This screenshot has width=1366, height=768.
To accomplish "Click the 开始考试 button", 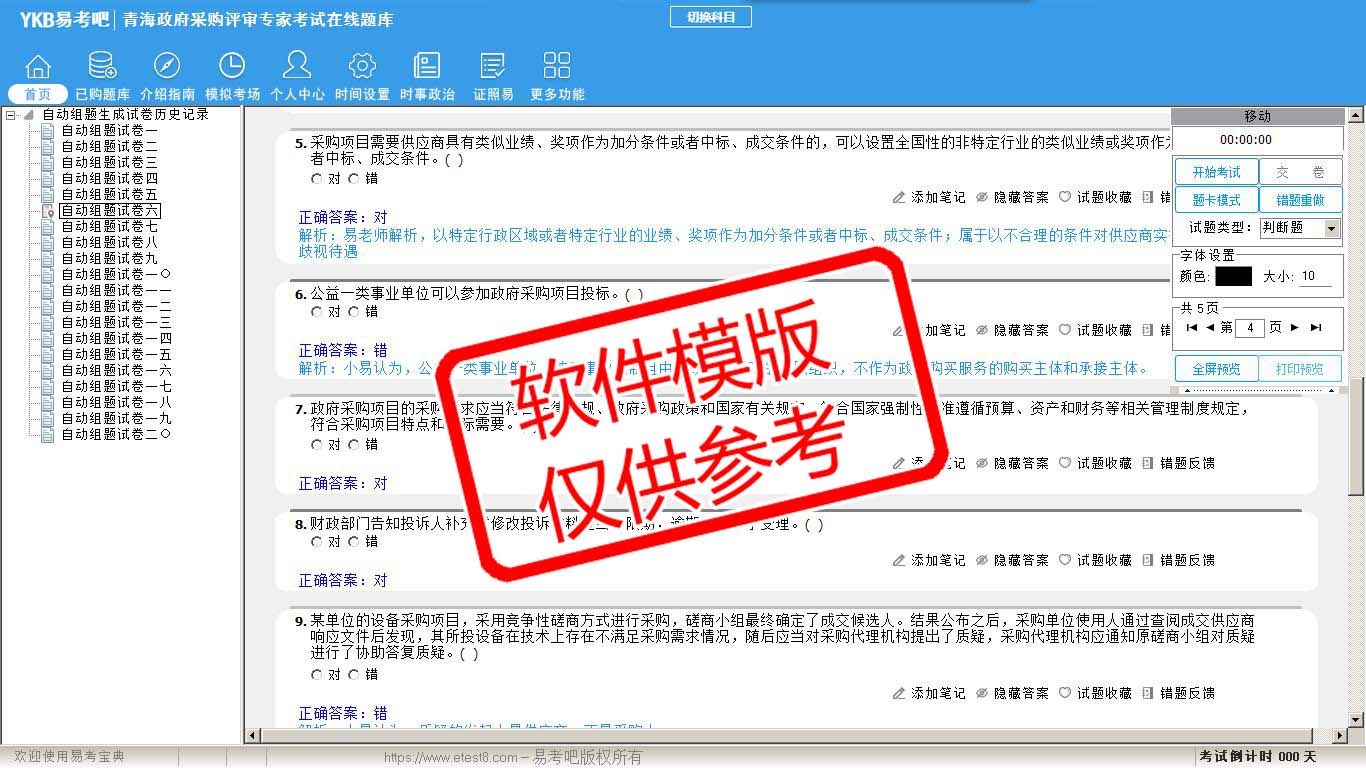I will tap(1215, 172).
